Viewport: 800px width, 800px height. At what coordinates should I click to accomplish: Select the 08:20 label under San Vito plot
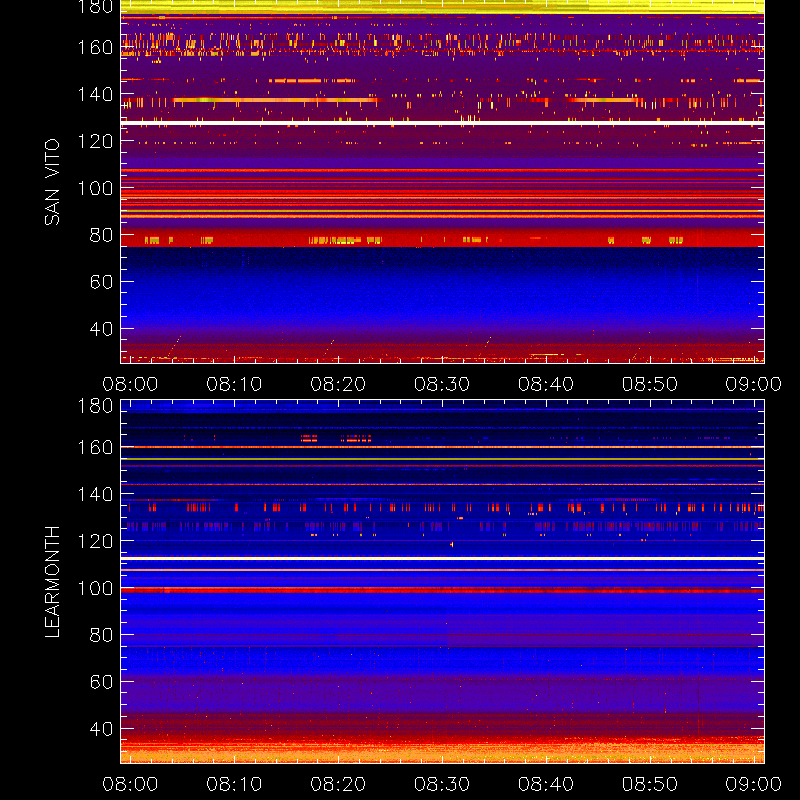point(338,384)
